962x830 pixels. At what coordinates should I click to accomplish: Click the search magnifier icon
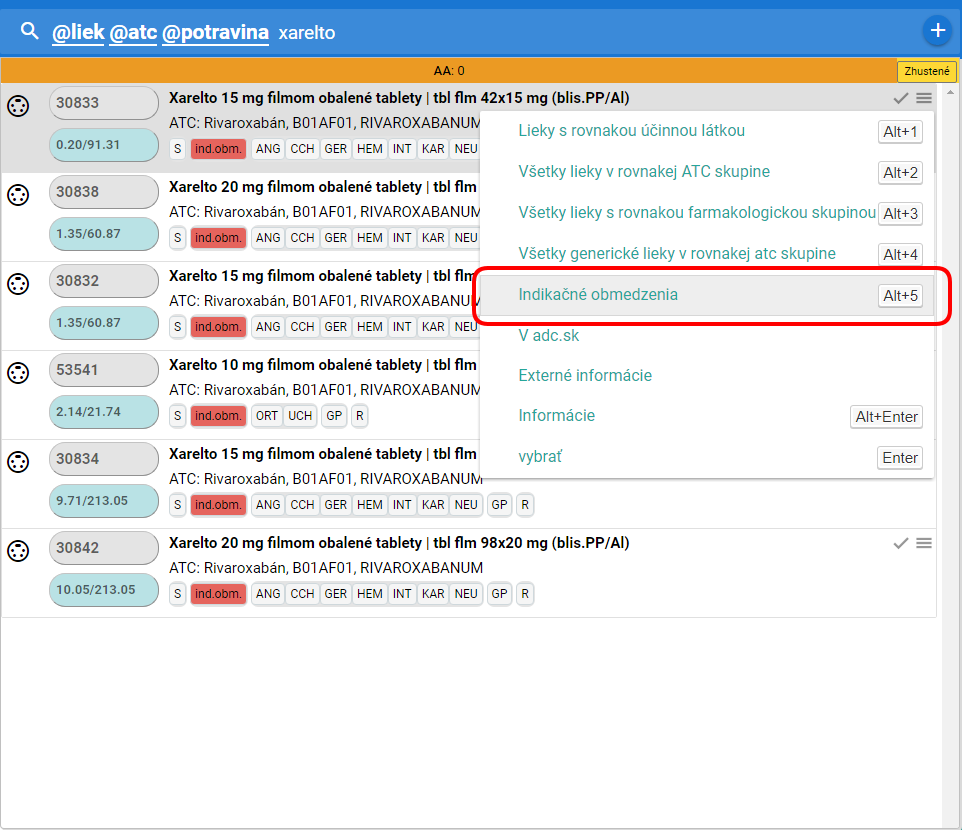29,31
